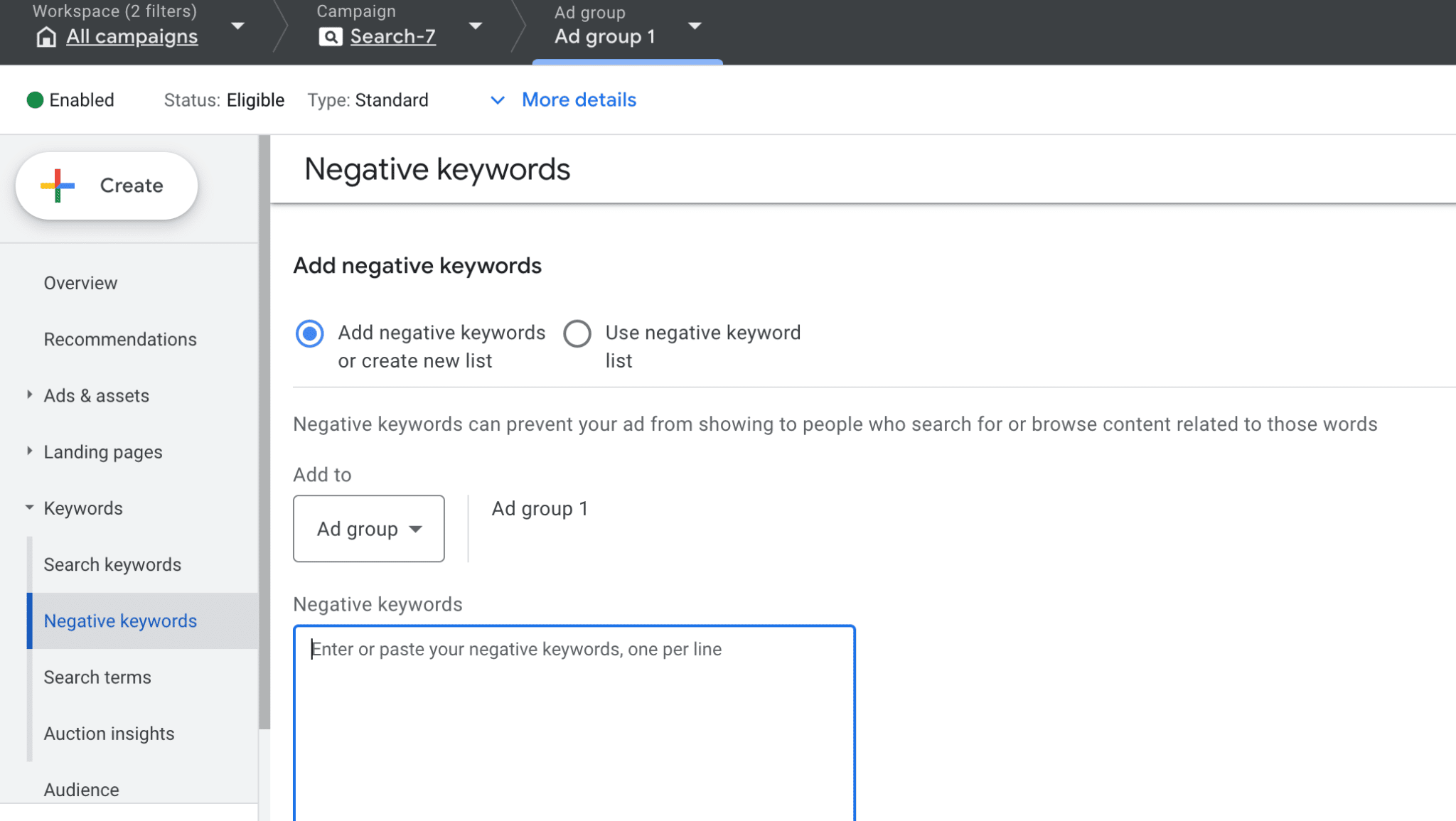The width and height of the screenshot is (1456, 821).
Task: Click inside the negative keywords text box
Action: point(574,723)
